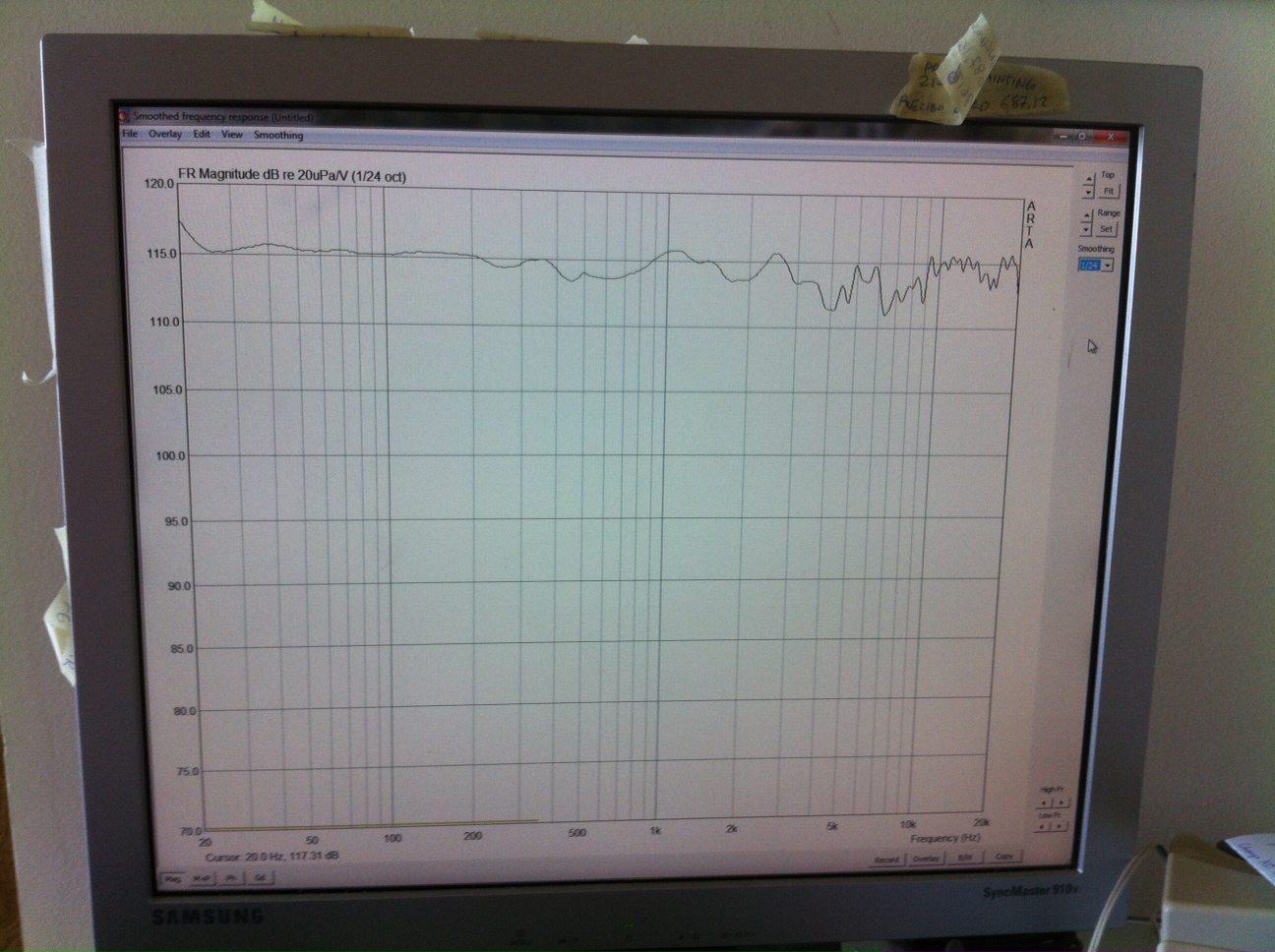The image size is (1275, 952).
Task: Lower graph top with Top down arrow
Action: [x=1088, y=193]
